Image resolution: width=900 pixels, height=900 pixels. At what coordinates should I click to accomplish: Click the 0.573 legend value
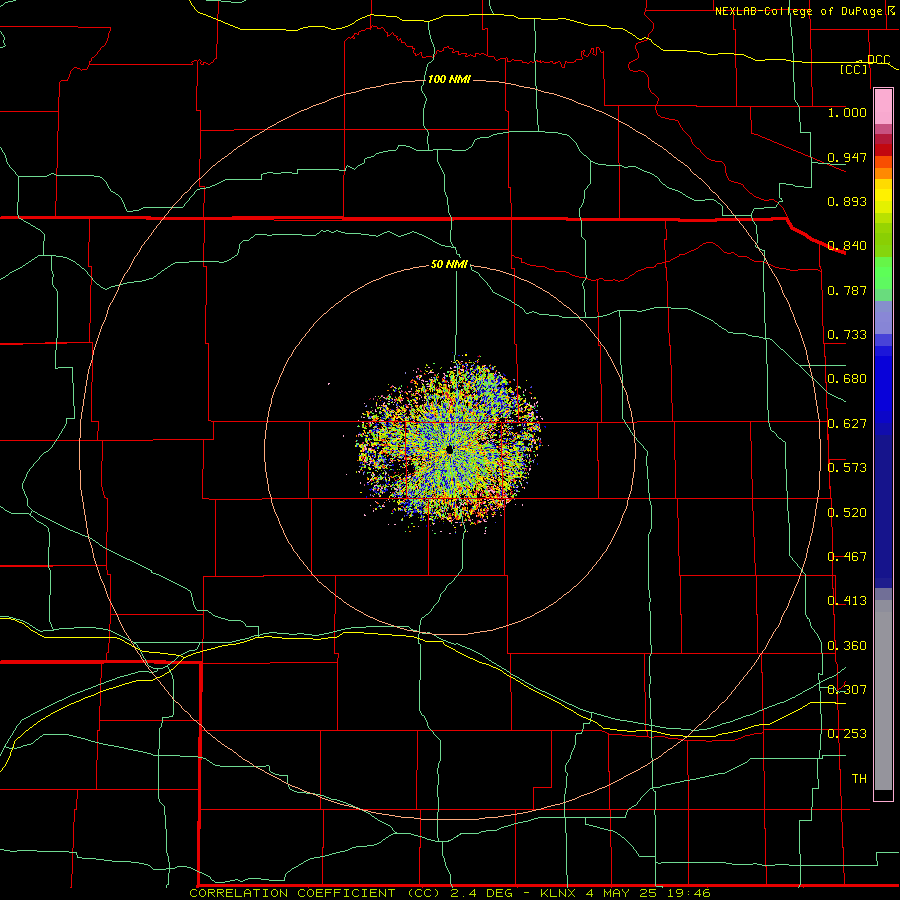coord(847,468)
